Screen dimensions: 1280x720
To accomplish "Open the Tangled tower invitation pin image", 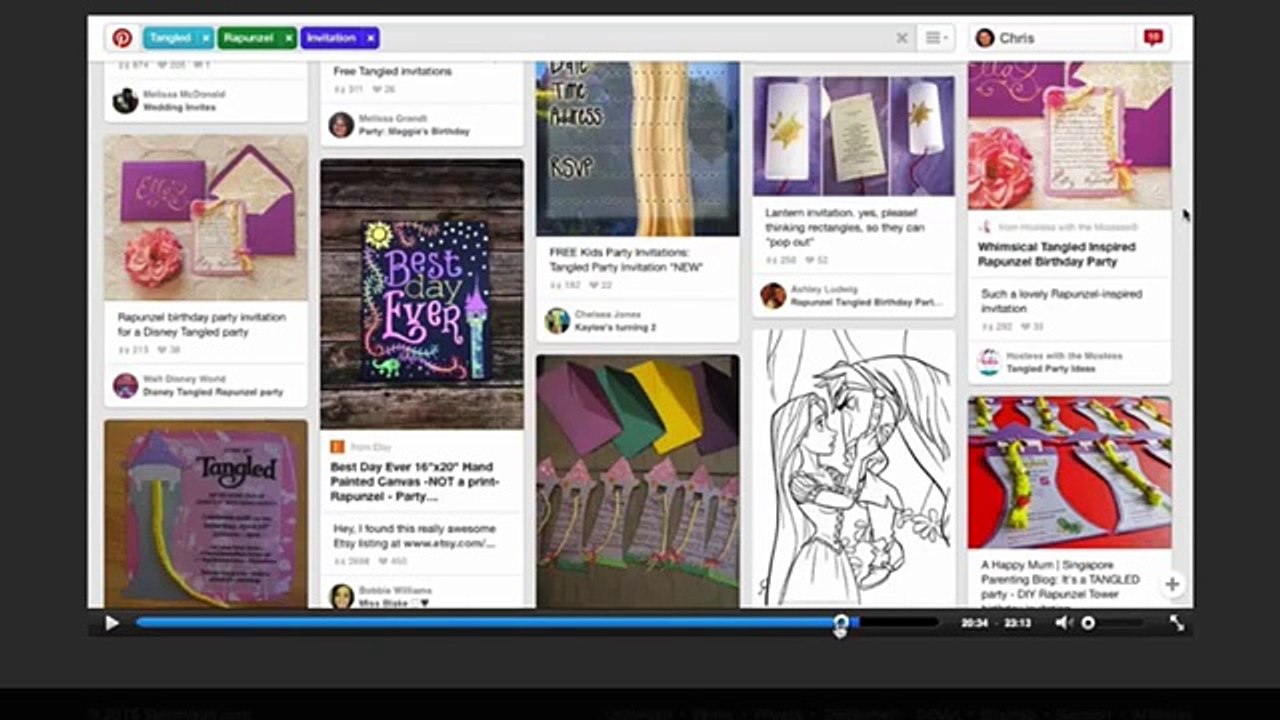I will pyautogui.click(x=206, y=514).
